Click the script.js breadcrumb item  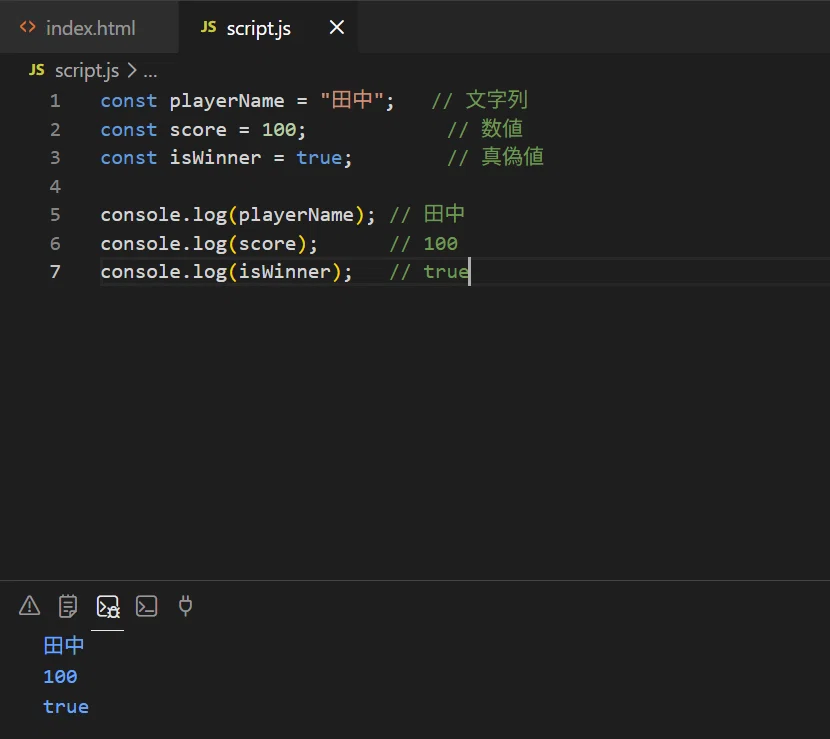(x=87, y=70)
